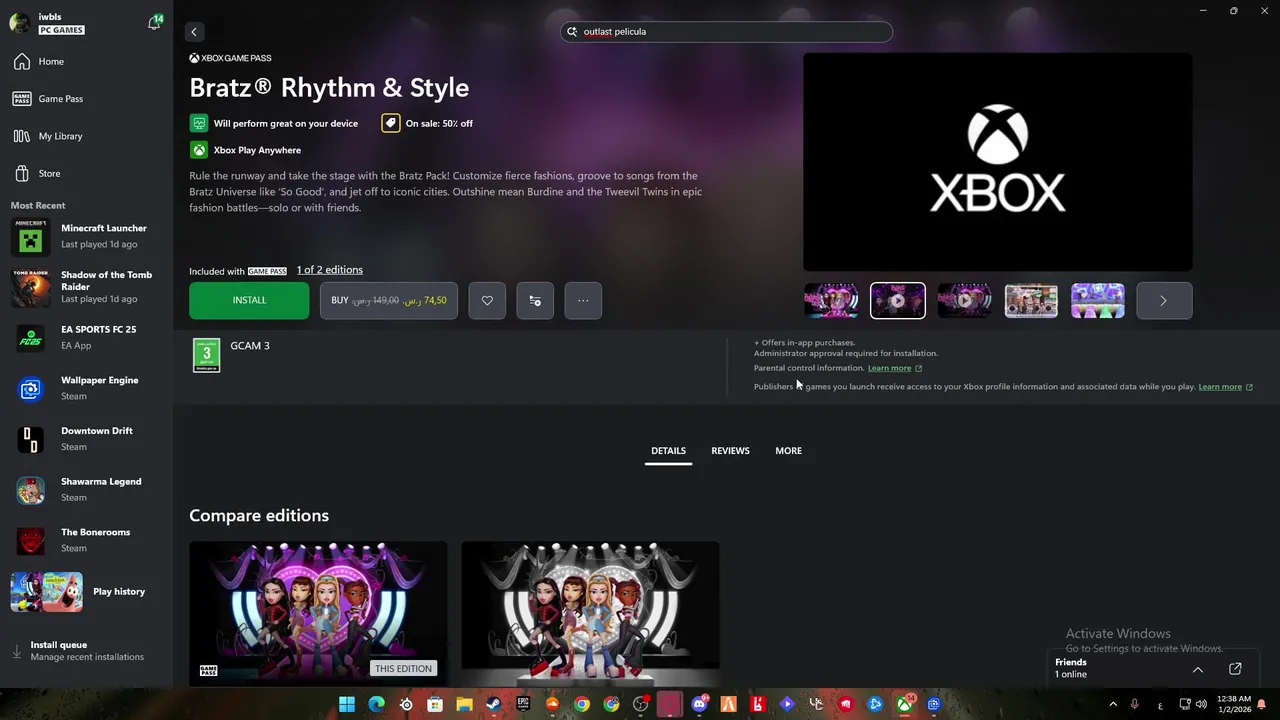Screen dimensions: 1280x720
Task: Buy the game for 74,50
Action: coord(389,300)
